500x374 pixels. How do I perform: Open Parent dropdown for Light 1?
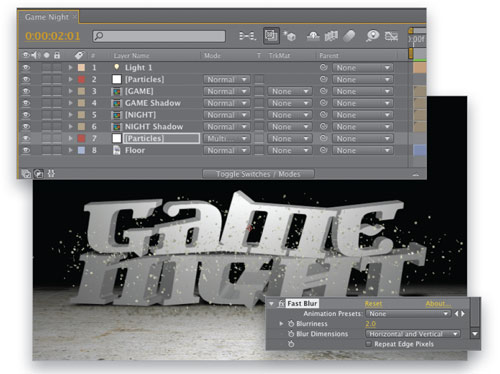[363, 68]
